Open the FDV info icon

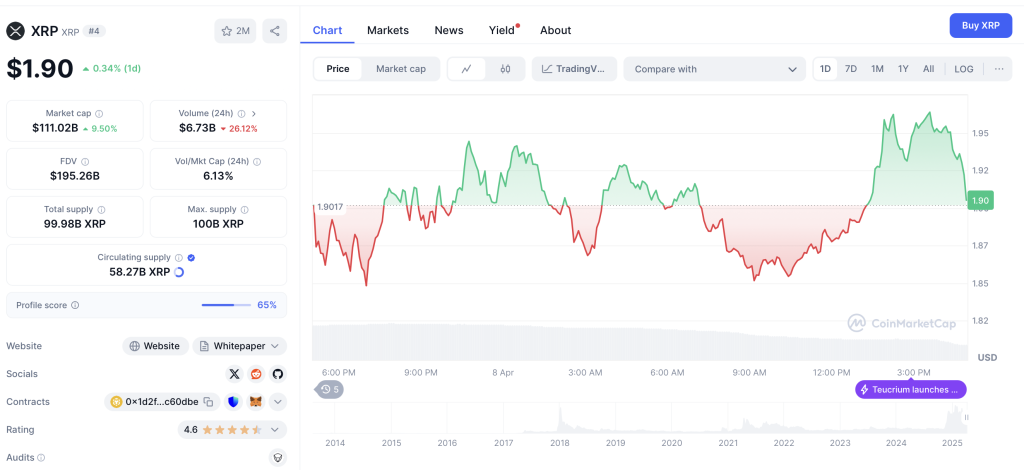coord(85,161)
